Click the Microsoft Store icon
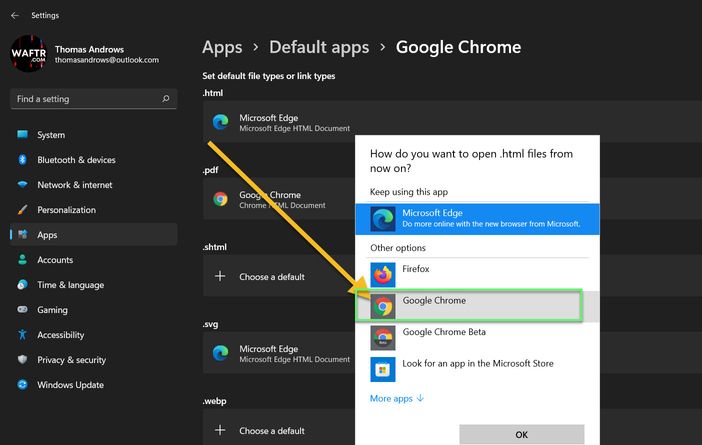 (x=383, y=369)
